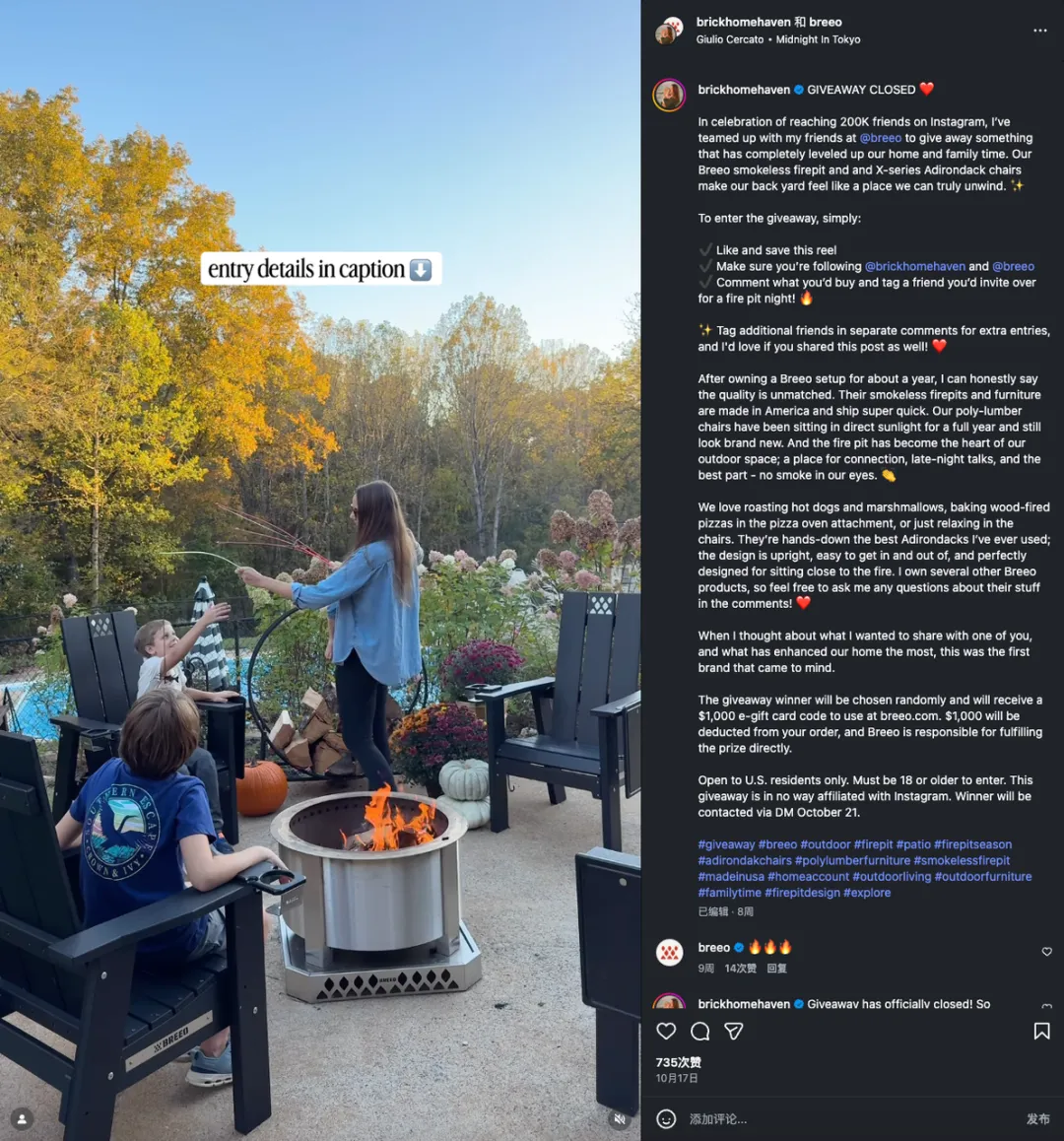Open the #smokelessfirepit hashtag
1064x1141 pixels.
point(962,860)
